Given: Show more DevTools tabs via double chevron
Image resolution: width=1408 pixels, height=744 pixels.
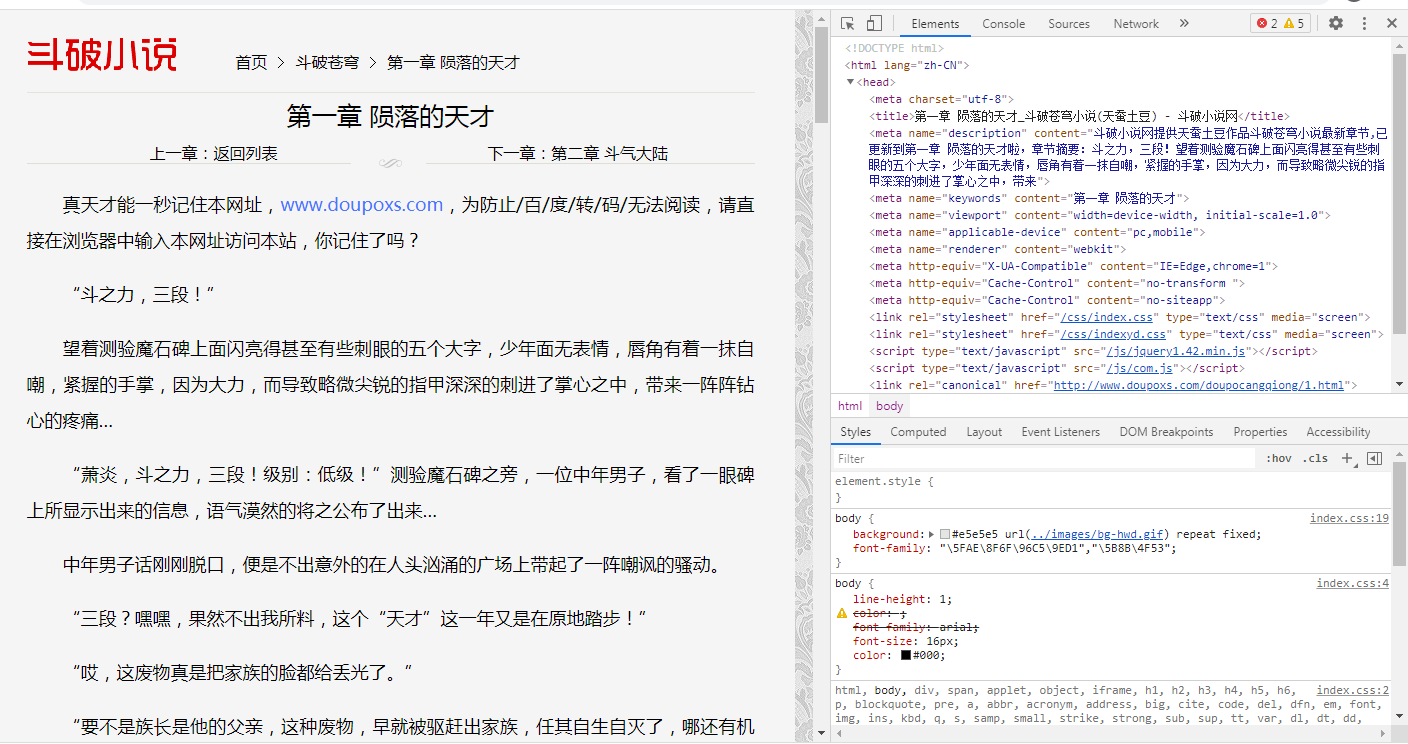Looking at the screenshot, I should (x=1184, y=23).
